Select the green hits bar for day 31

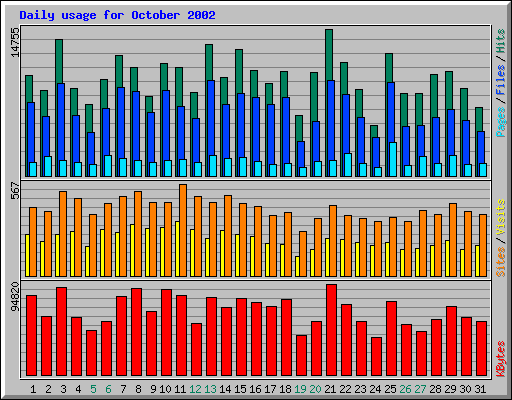click(479, 119)
